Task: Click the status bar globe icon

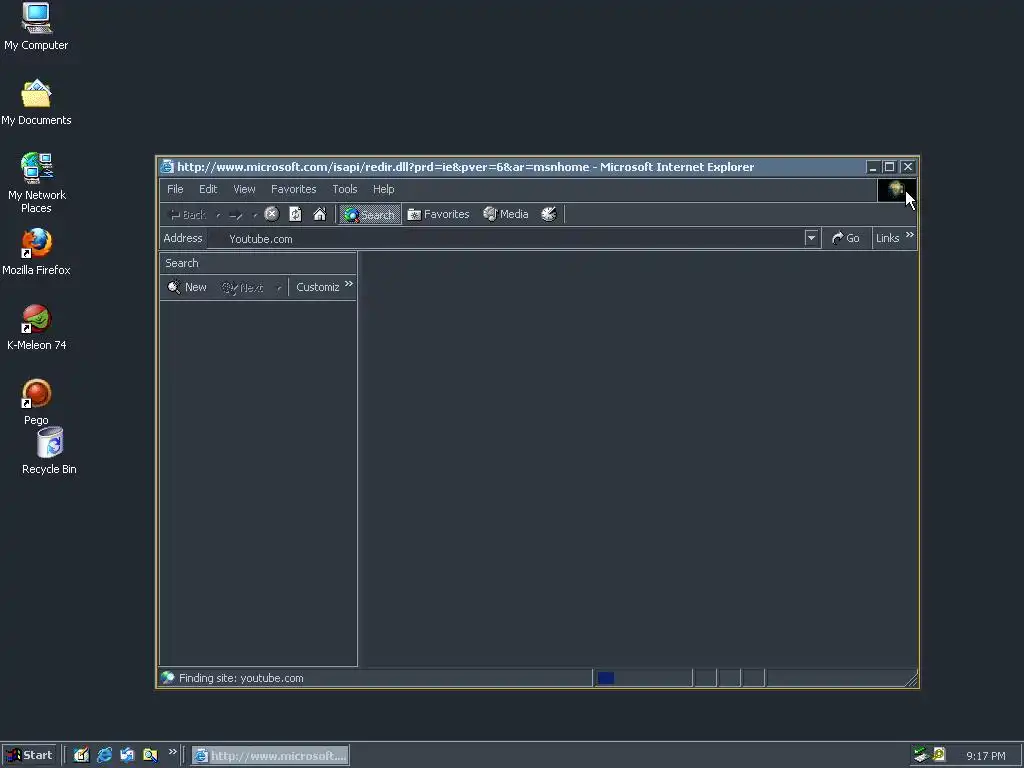Action: 168,678
